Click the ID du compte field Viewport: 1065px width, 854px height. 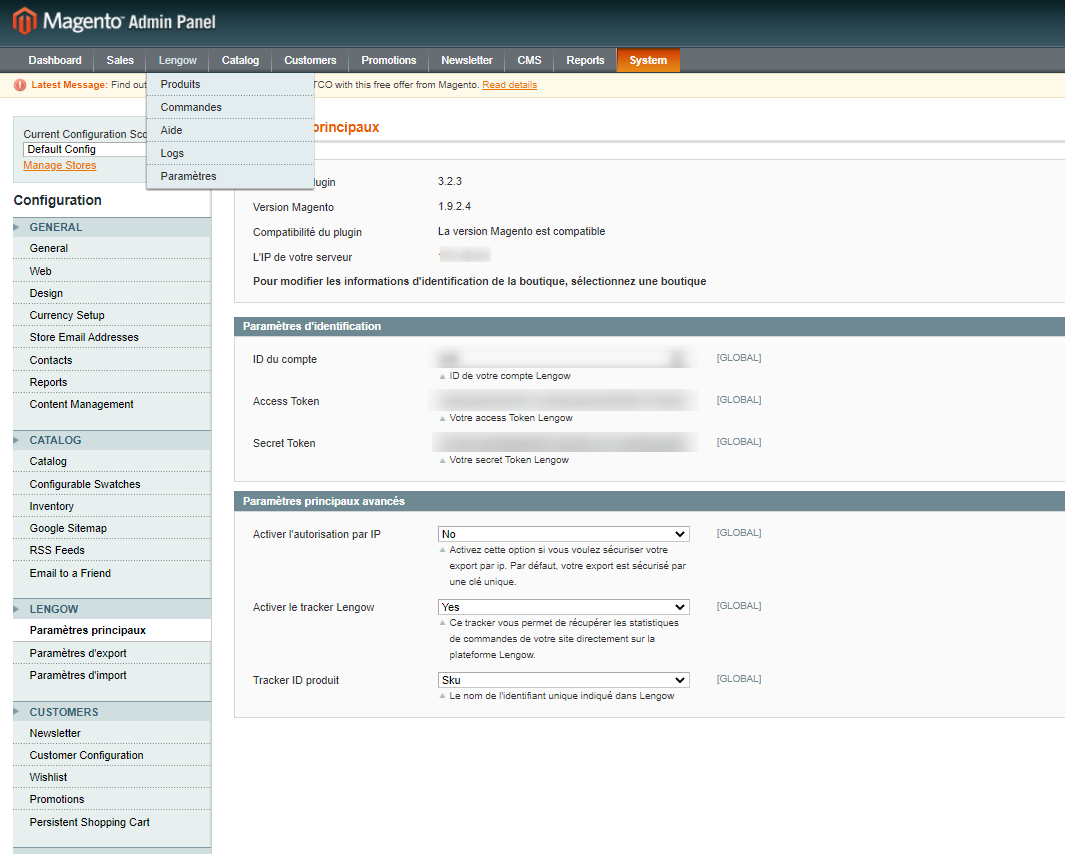(564, 358)
